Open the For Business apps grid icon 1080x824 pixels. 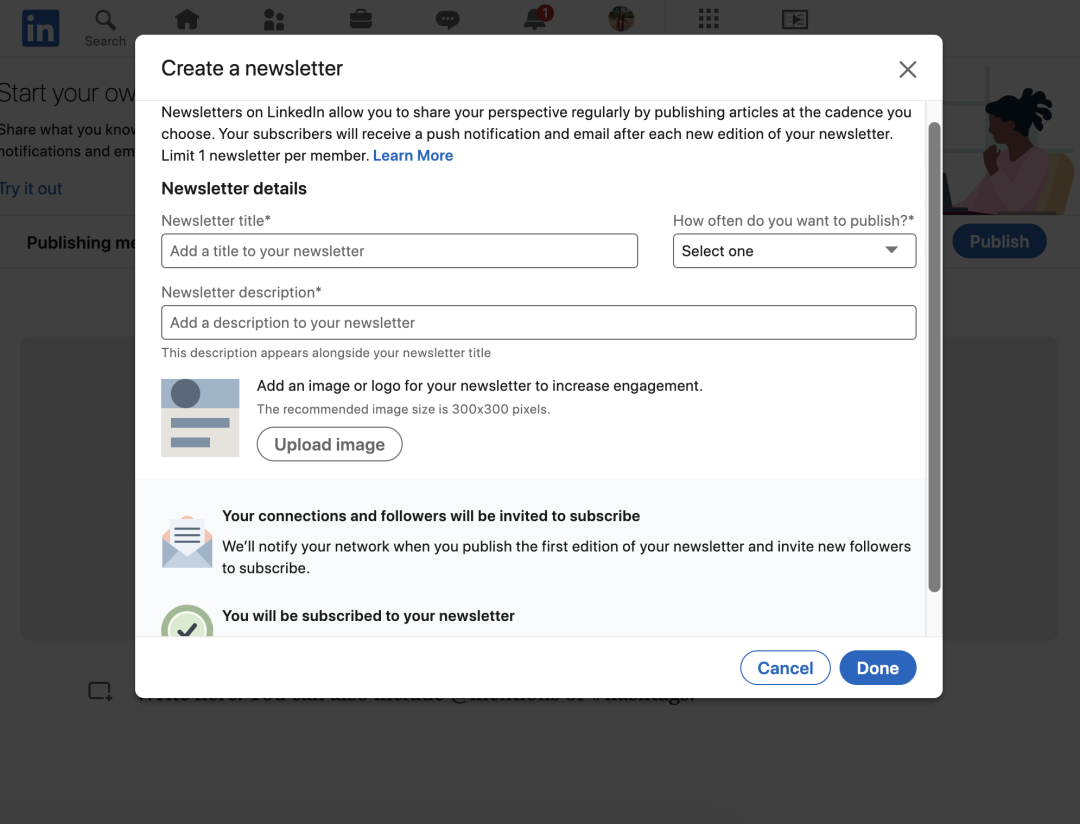tap(708, 19)
